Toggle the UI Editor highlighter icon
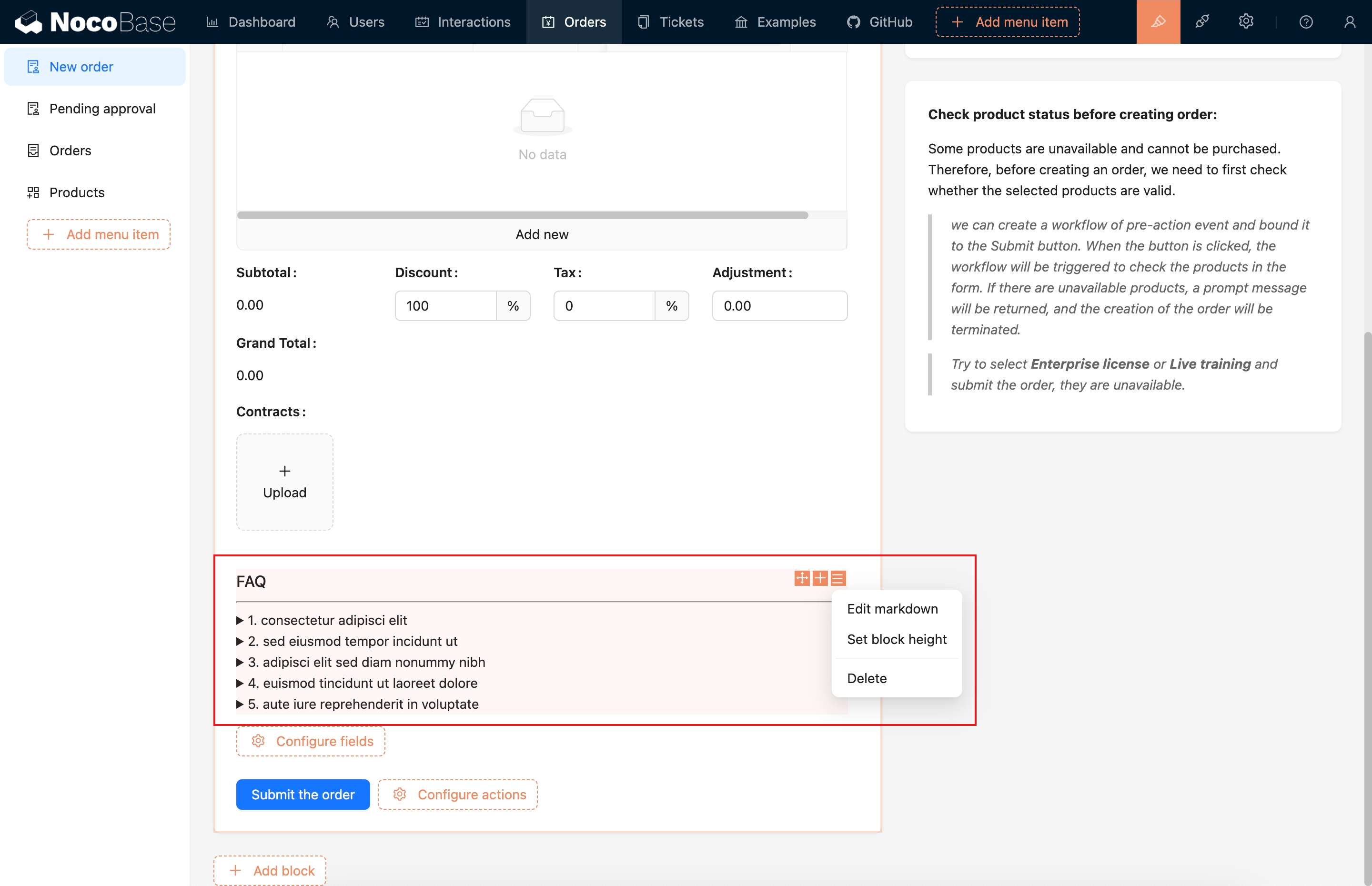The width and height of the screenshot is (1372, 886). [x=1158, y=22]
